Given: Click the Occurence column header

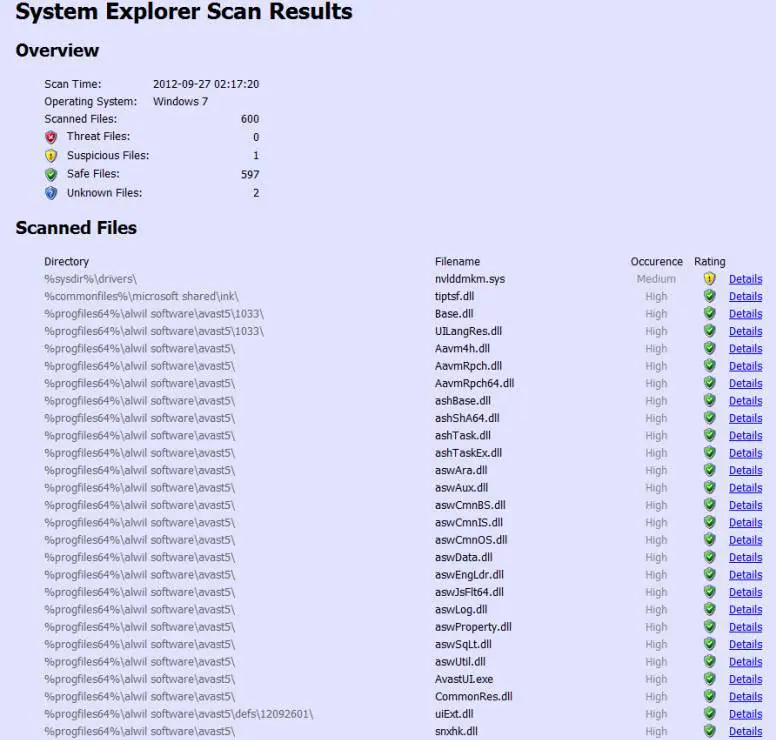Looking at the screenshot, I should pyautogui.click(x=656, y=262).
